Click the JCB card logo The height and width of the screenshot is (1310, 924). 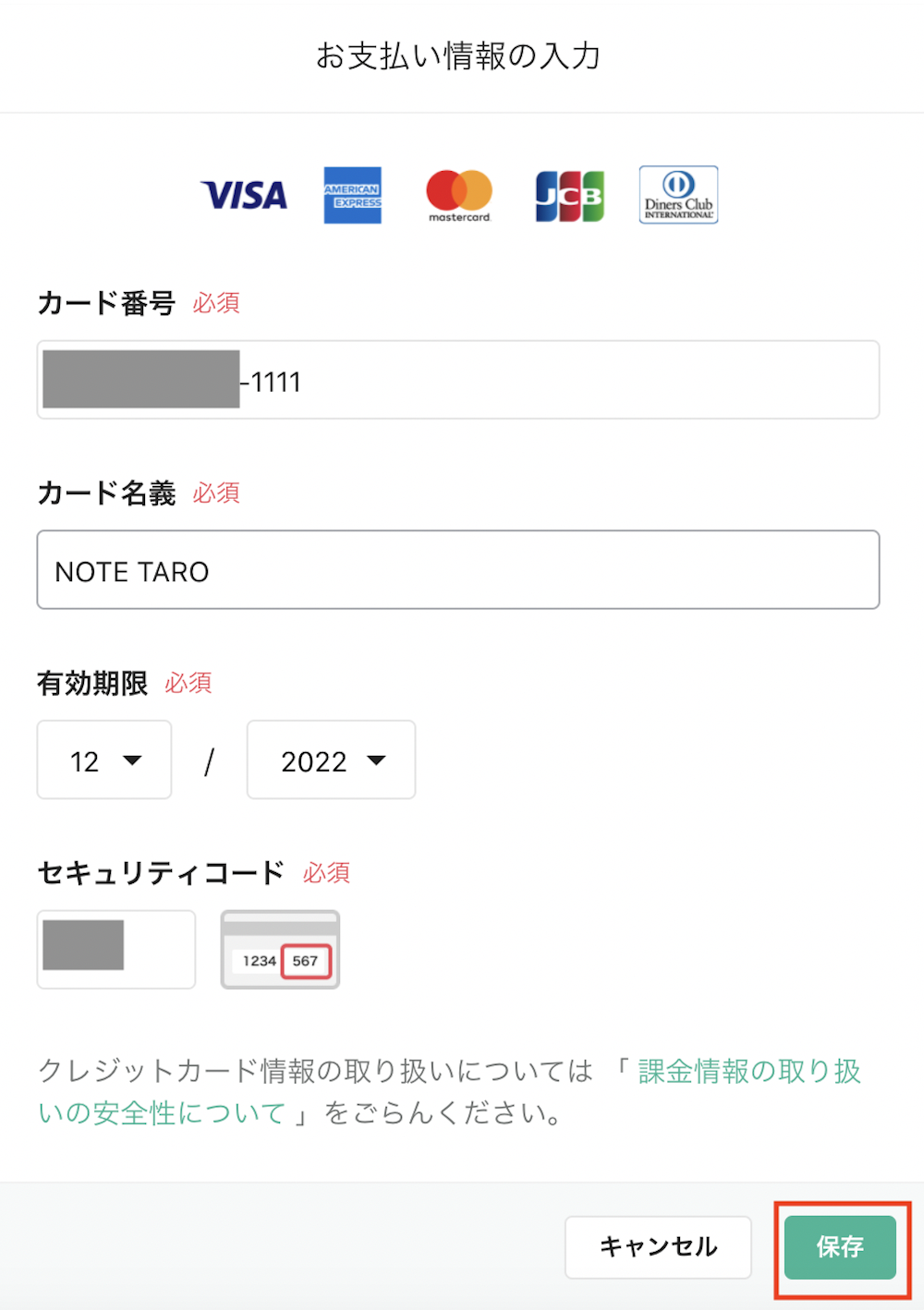tap(570, 196)
